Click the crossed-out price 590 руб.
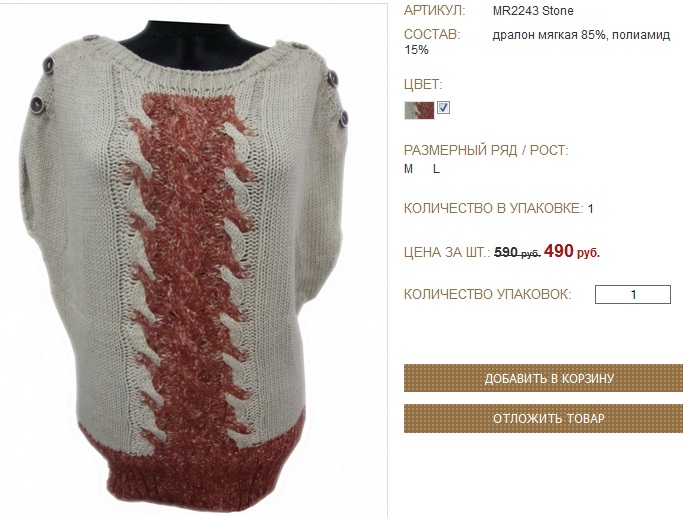Image resolution: width=683 pixels, height=517 pixels. coord(517,252)
